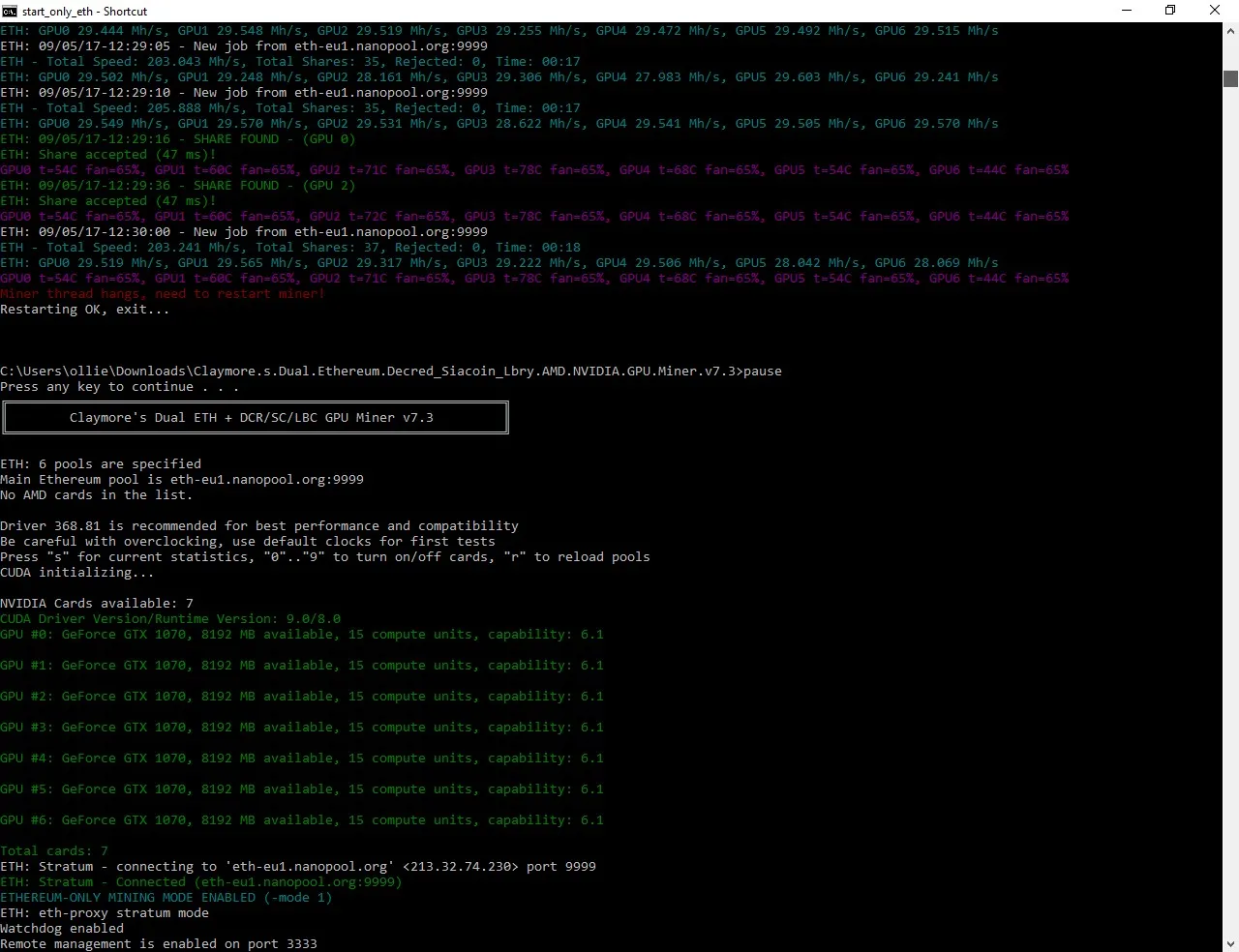Click the 'Press "s" for current statistics' line
Image resolution: width=1239 pixels, height=952 pixels.
tap(325, 557)
